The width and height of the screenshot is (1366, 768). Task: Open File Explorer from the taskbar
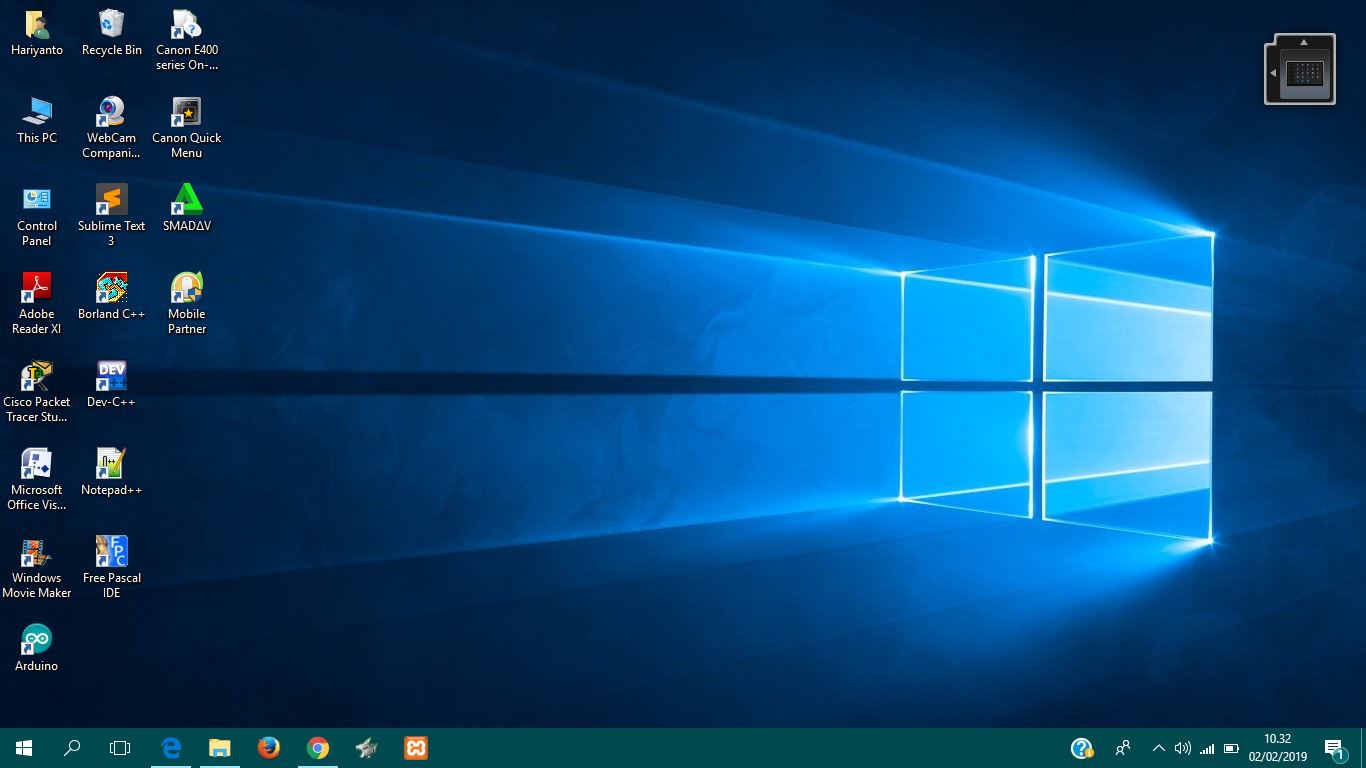click(x=220, y=748)
